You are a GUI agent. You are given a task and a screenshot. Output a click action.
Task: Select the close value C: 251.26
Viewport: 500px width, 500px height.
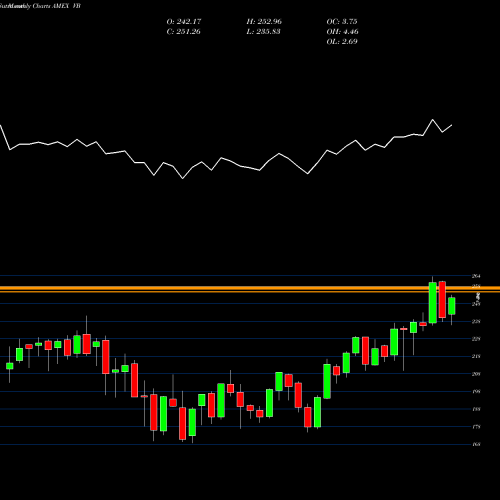(x=183, y=32)
